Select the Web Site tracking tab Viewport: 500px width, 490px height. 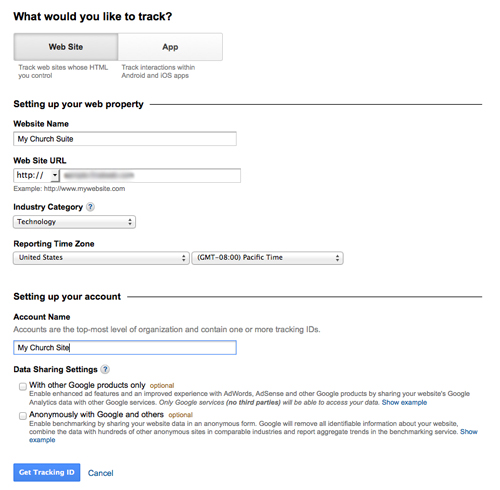pos(66,47)
